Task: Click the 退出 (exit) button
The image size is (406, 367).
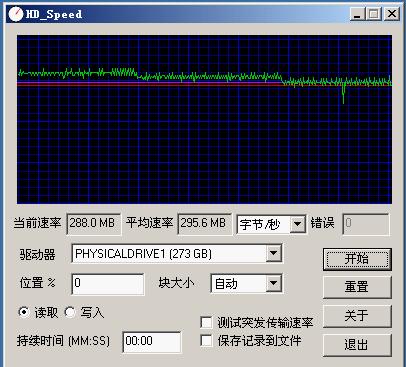Action: pos(357,345)
